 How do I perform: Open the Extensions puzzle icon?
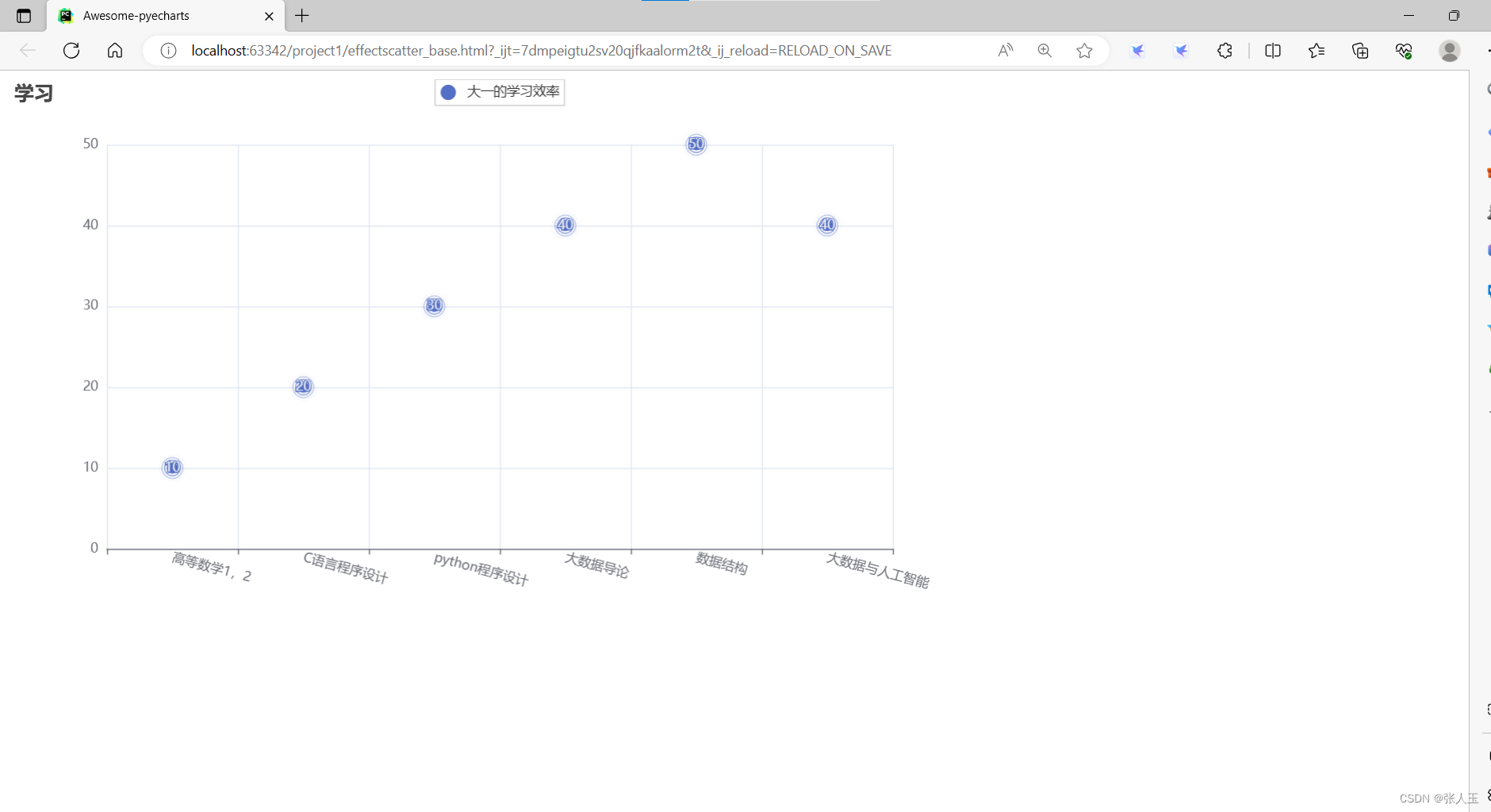[x=1225, y=51]
